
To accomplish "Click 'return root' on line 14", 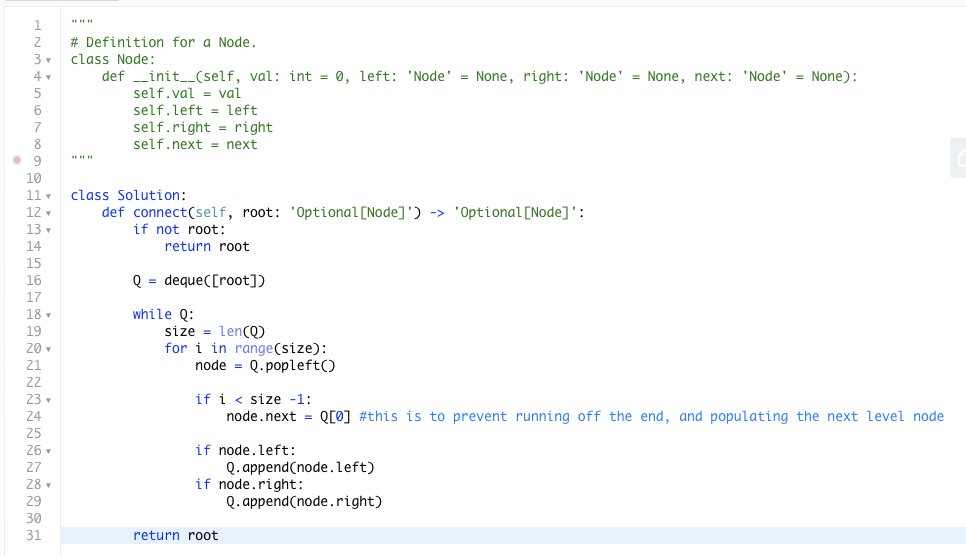I will [x=207, y=247].
